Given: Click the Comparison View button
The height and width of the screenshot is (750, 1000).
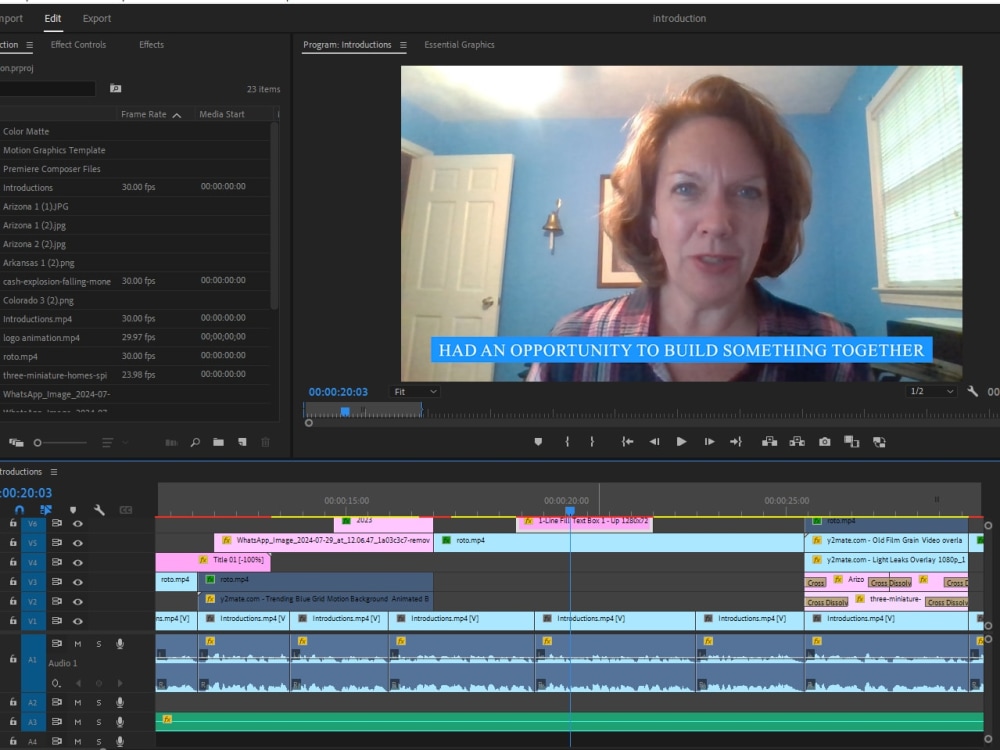Looking at the screenshot, I should coord(851,441).
